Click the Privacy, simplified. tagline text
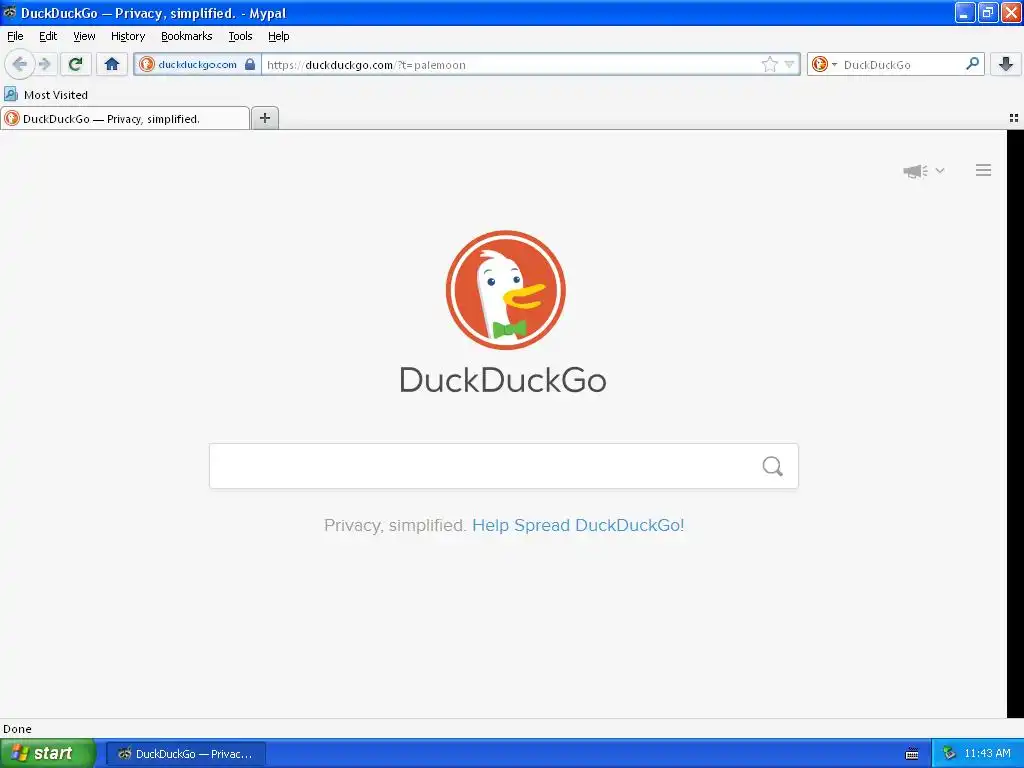 394,525
